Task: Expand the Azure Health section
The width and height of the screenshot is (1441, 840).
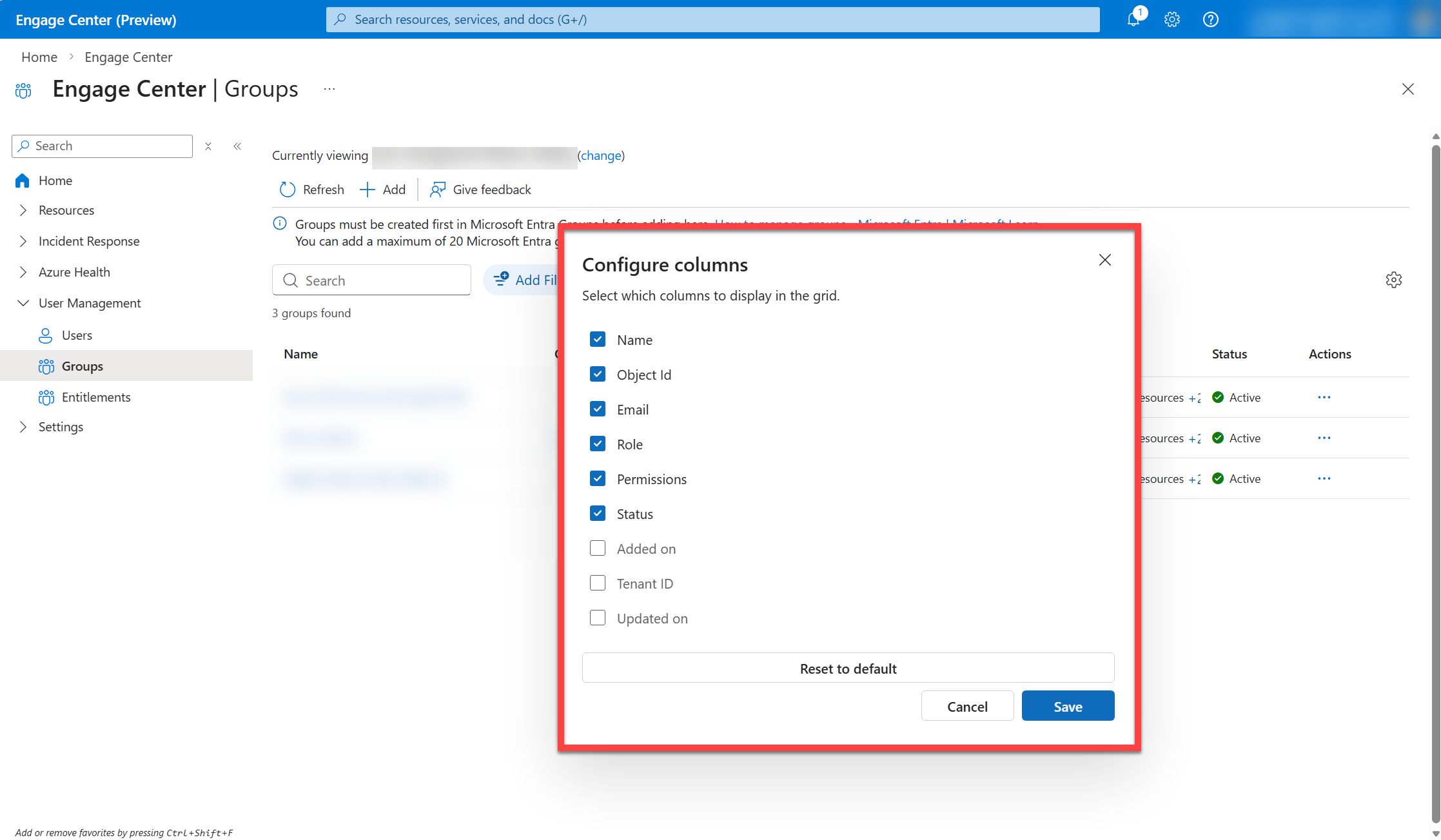Action: (x=23, y=272)
